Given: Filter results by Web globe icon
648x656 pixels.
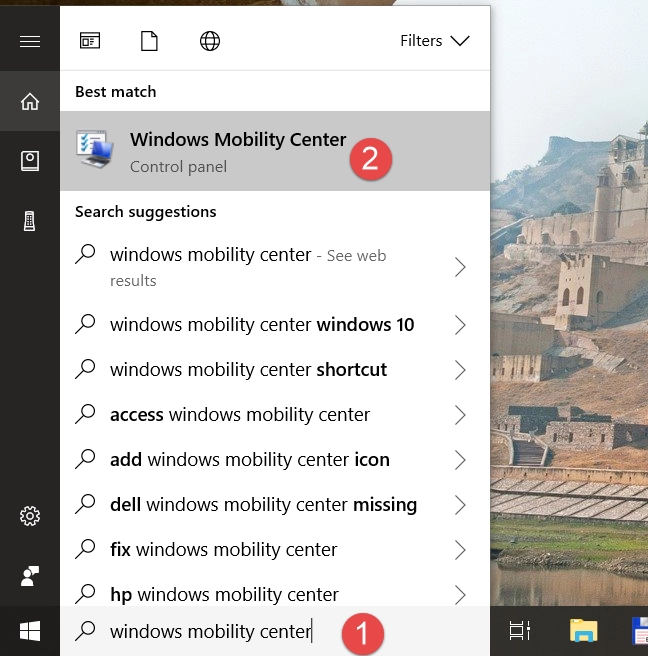Looking at the screenshot, I should (210, 41).
